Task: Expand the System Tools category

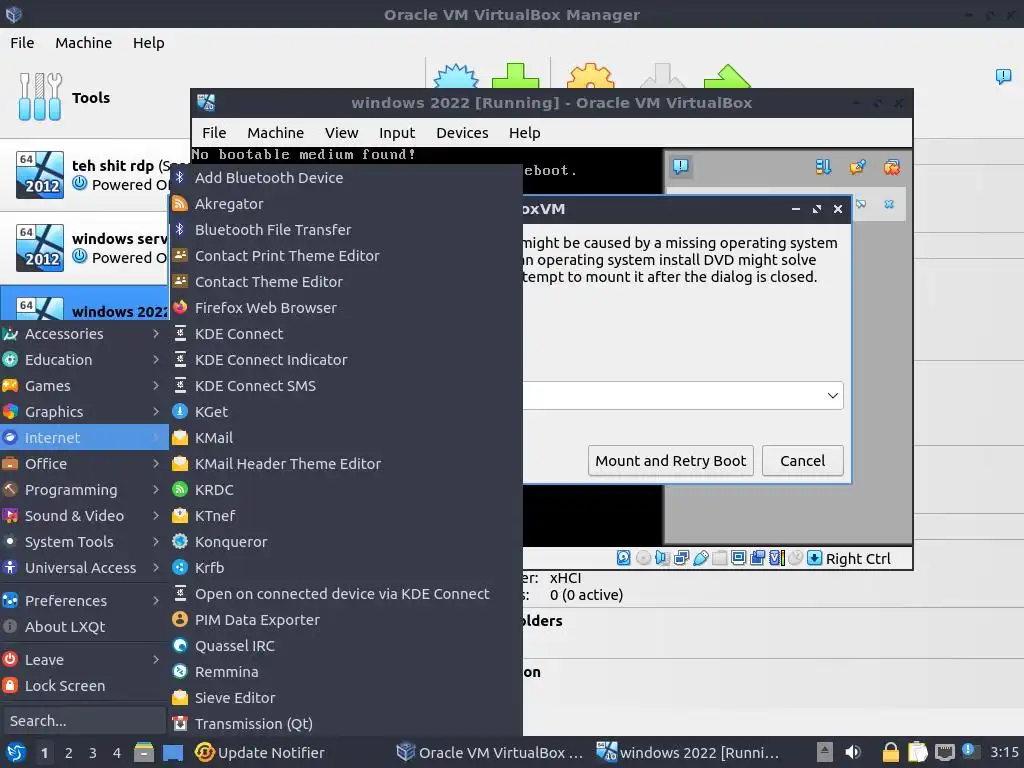Action: (x=84, y=541)
